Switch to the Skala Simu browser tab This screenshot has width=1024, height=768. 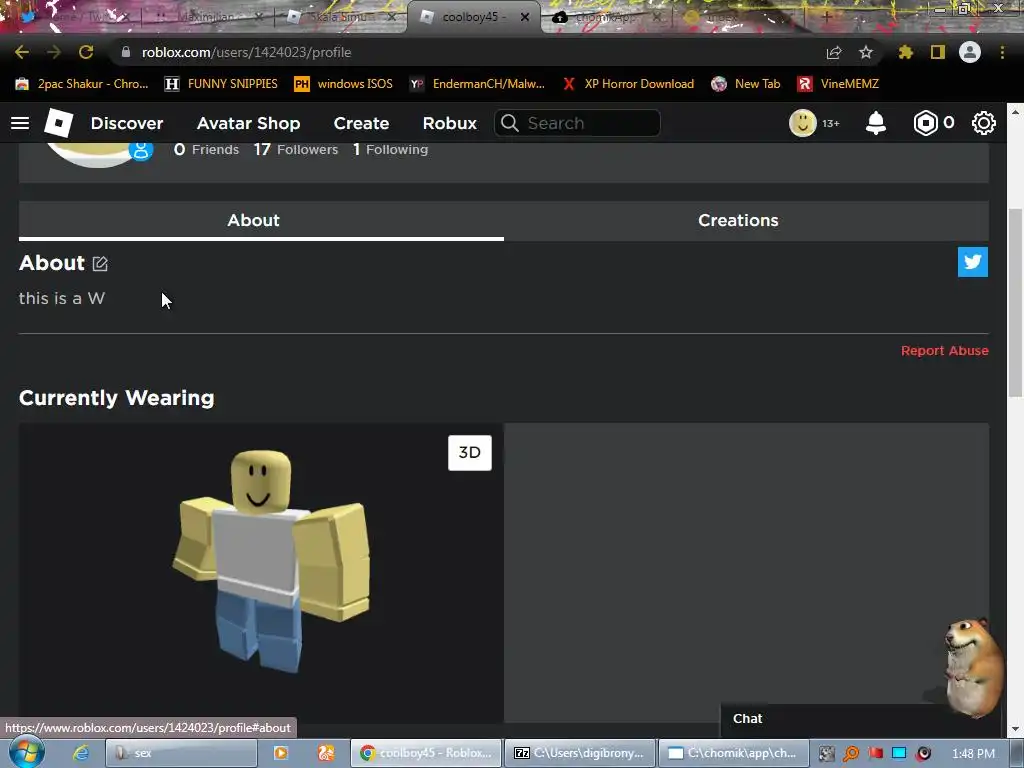point(341,17)
